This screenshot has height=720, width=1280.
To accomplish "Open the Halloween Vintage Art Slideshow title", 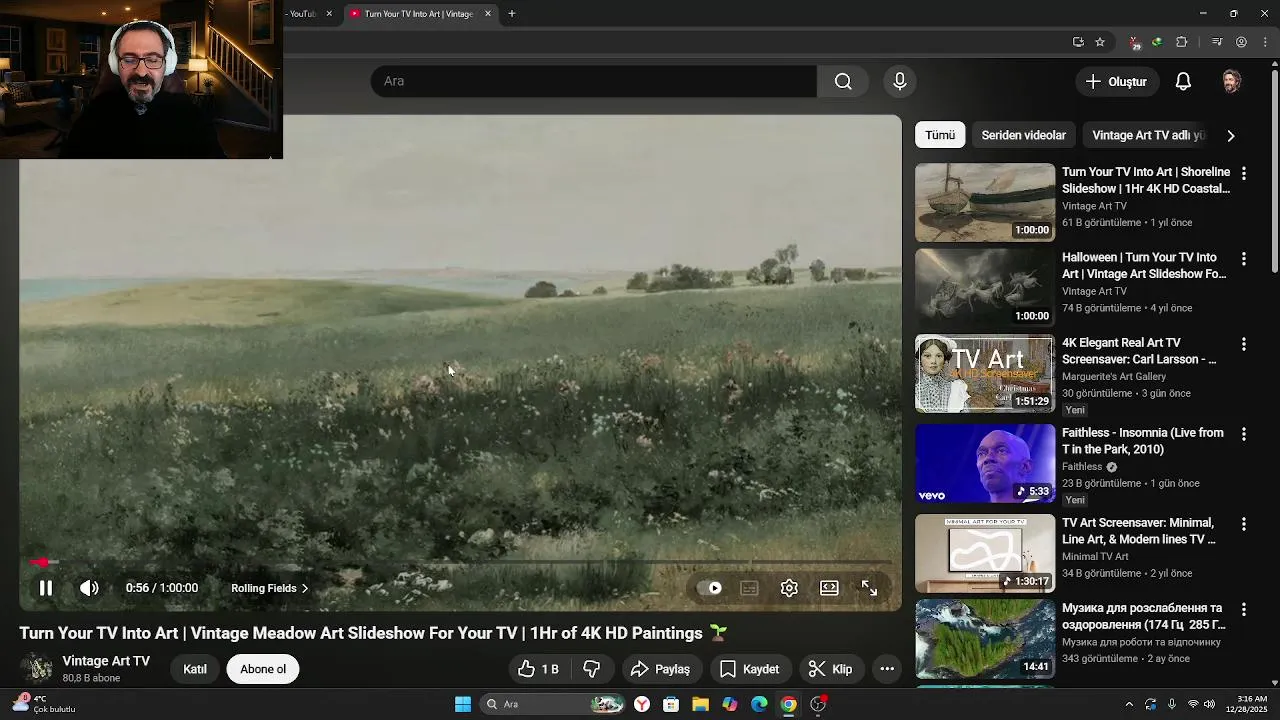I will coord(1144,265).
